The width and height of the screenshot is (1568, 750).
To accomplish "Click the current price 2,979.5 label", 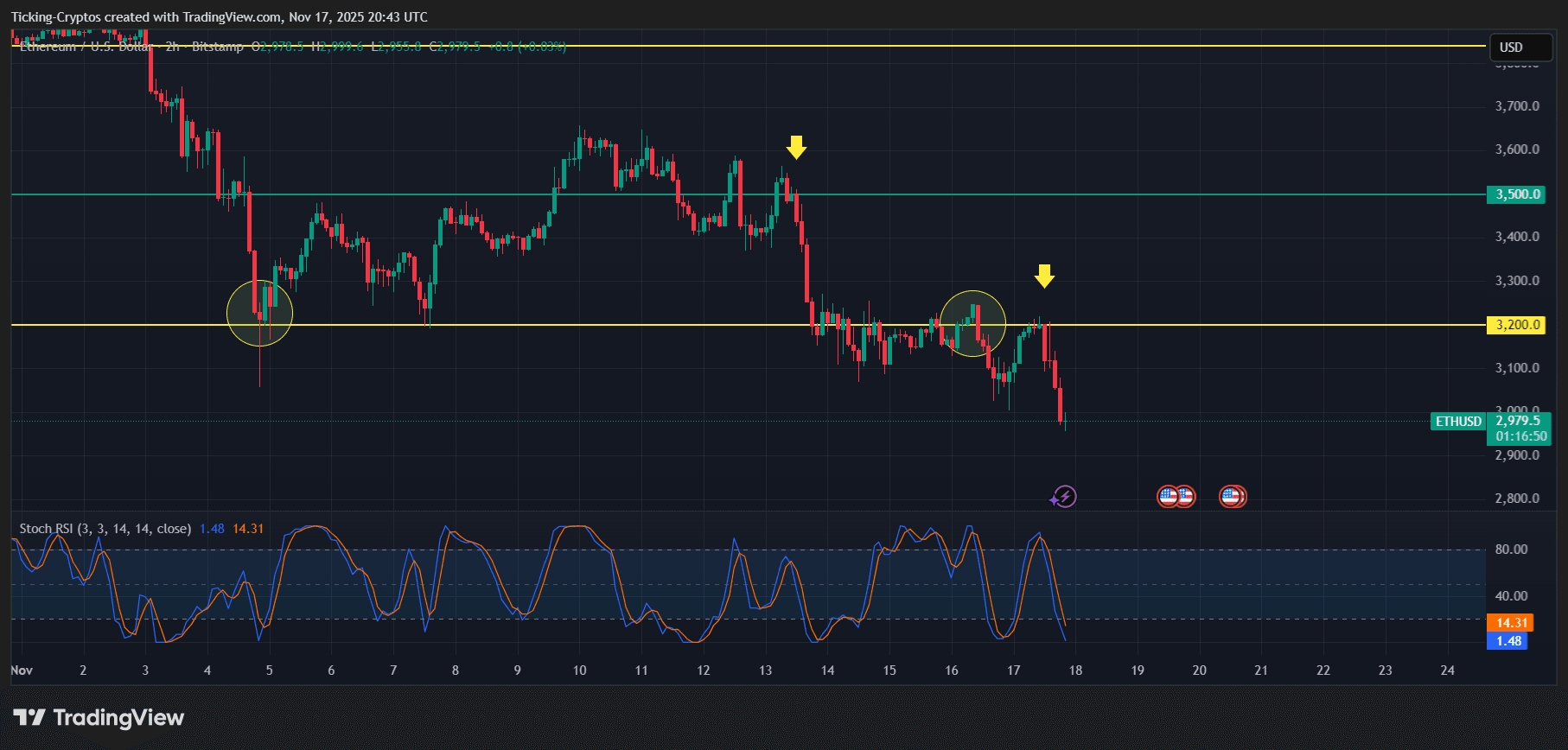I will pyautogui.click(x=1519, y=421).
